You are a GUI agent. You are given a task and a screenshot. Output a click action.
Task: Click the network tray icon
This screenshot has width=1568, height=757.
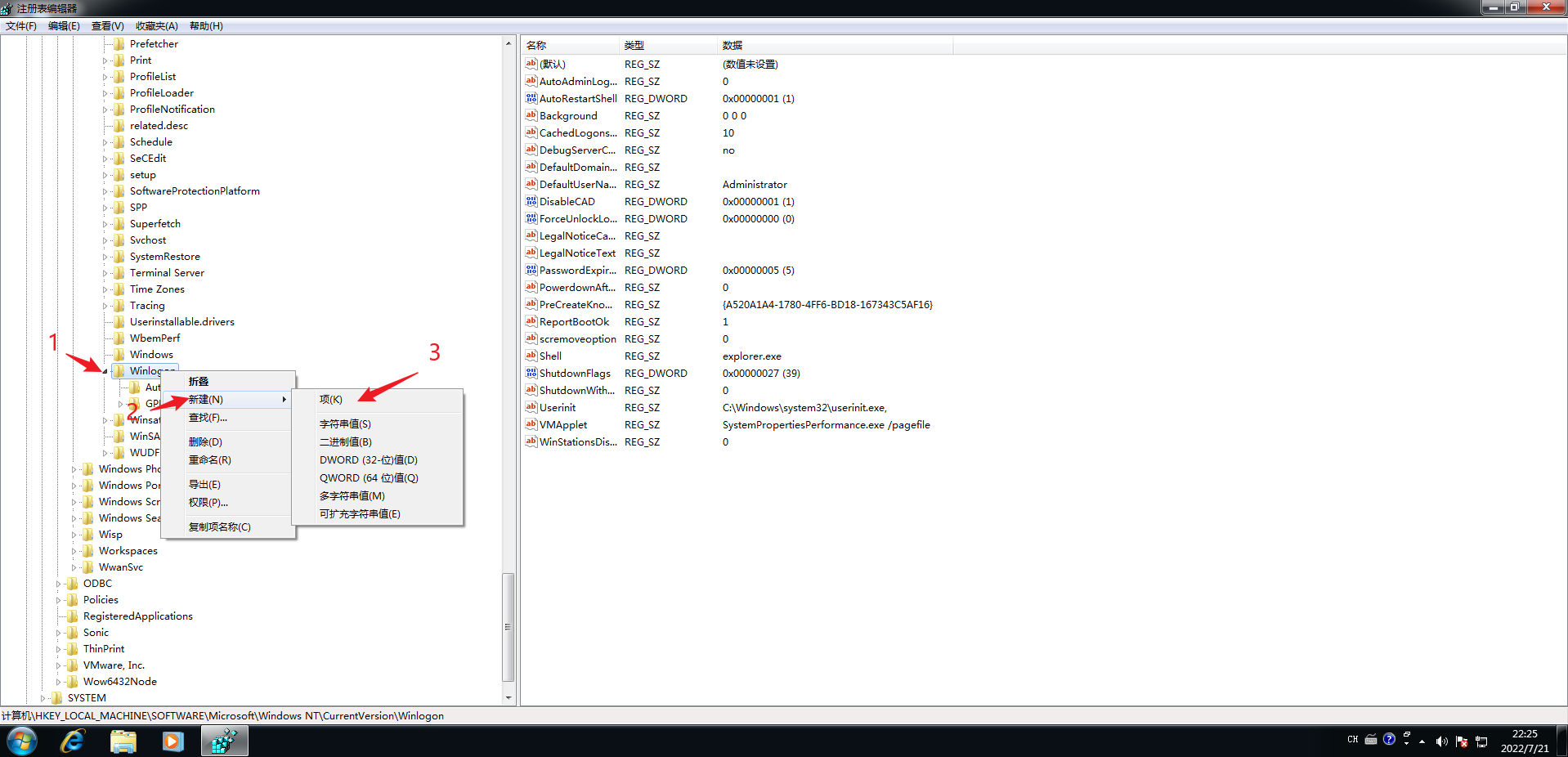(1481, 741)
